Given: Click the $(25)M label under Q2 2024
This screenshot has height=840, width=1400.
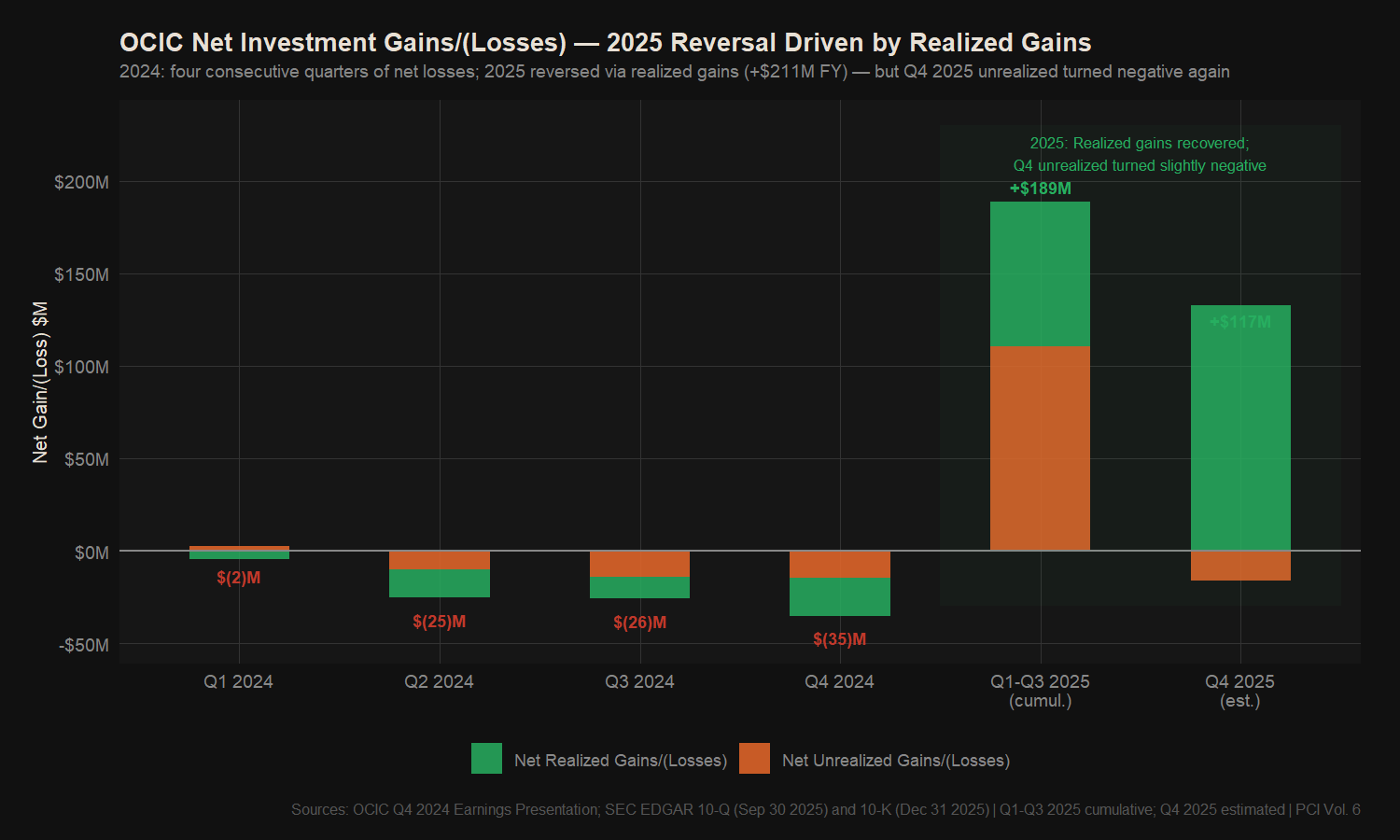Looking at the screenshot, I should [x=439, y=622].
